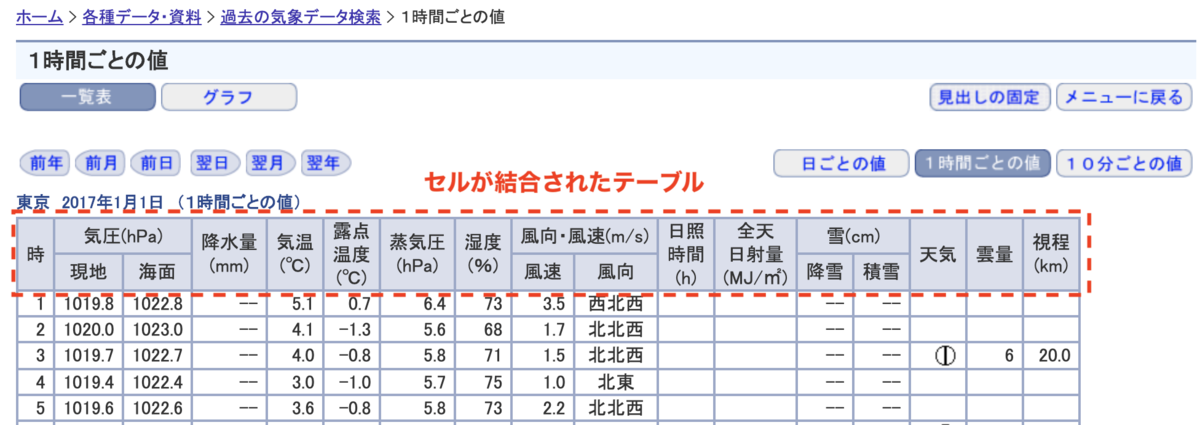Image resolution: width=1200 pixels, height=425 pixels.
Task: Click the 露点温度 column header
Action: point(351,255)
